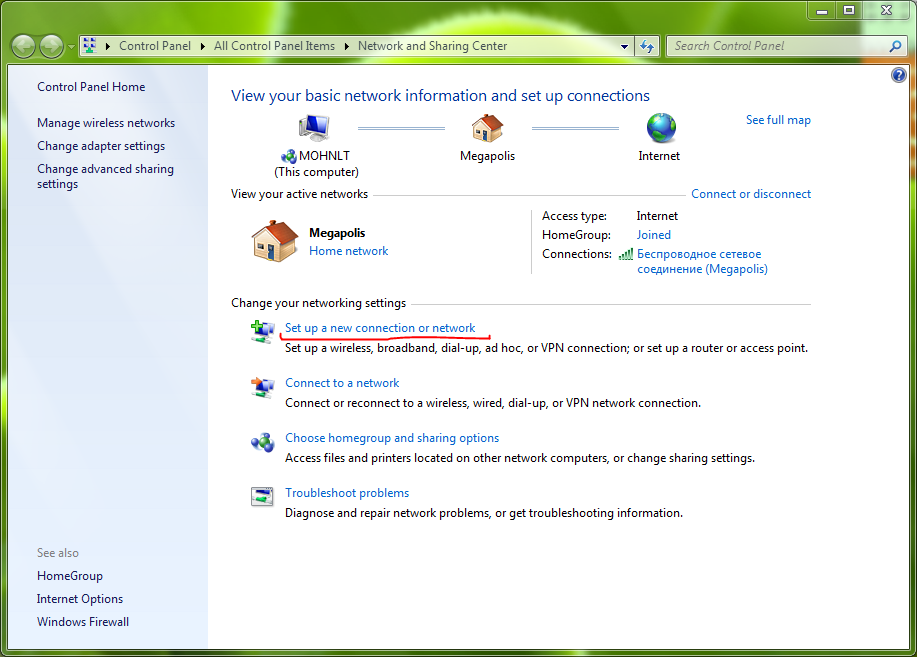Click See full map link

click(778, 120)
